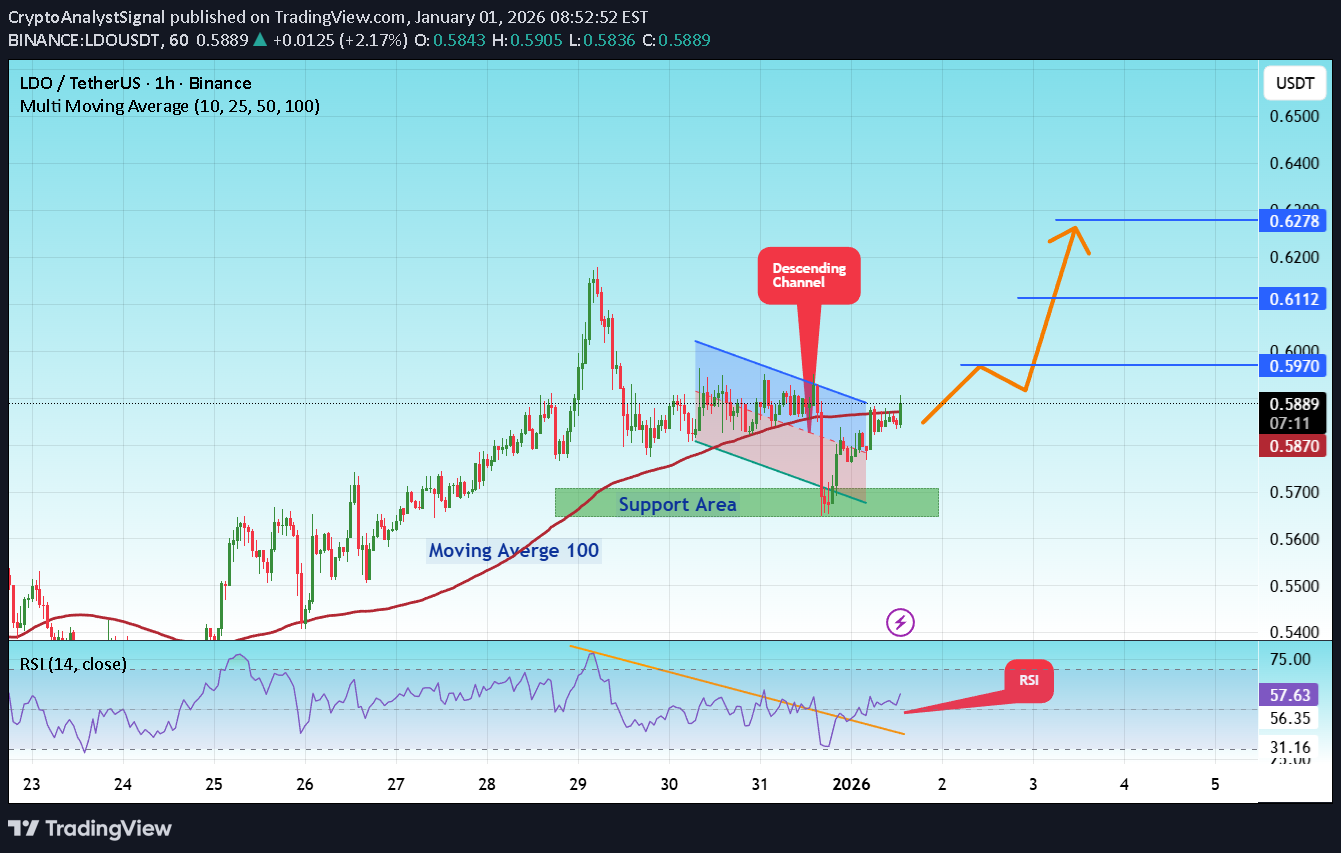Image resolution: width=1341 pixels, height=853 pixels.
Task: Select the 0.6112 price level label
Action: [1292, 297]
